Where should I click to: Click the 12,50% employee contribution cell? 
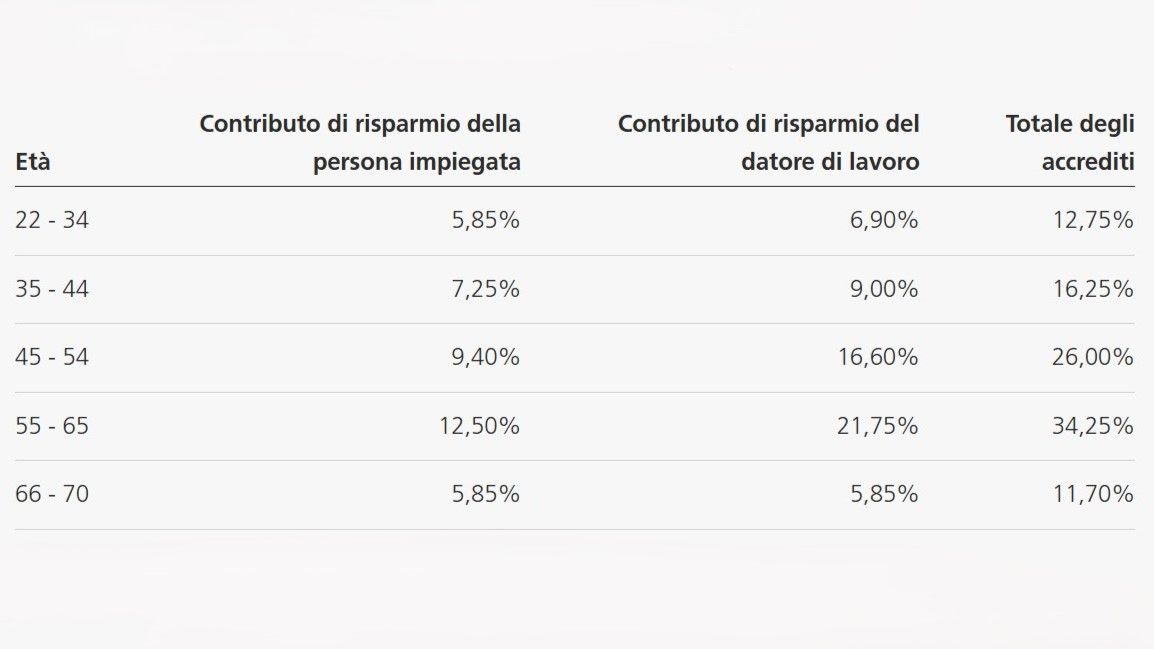479,426
